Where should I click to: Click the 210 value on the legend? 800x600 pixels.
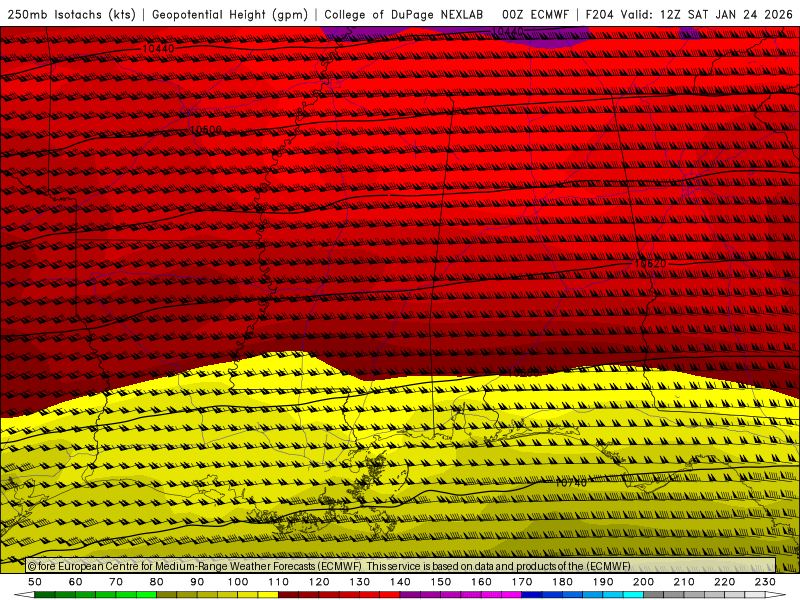pyautogui.click(x=684, y=582)
